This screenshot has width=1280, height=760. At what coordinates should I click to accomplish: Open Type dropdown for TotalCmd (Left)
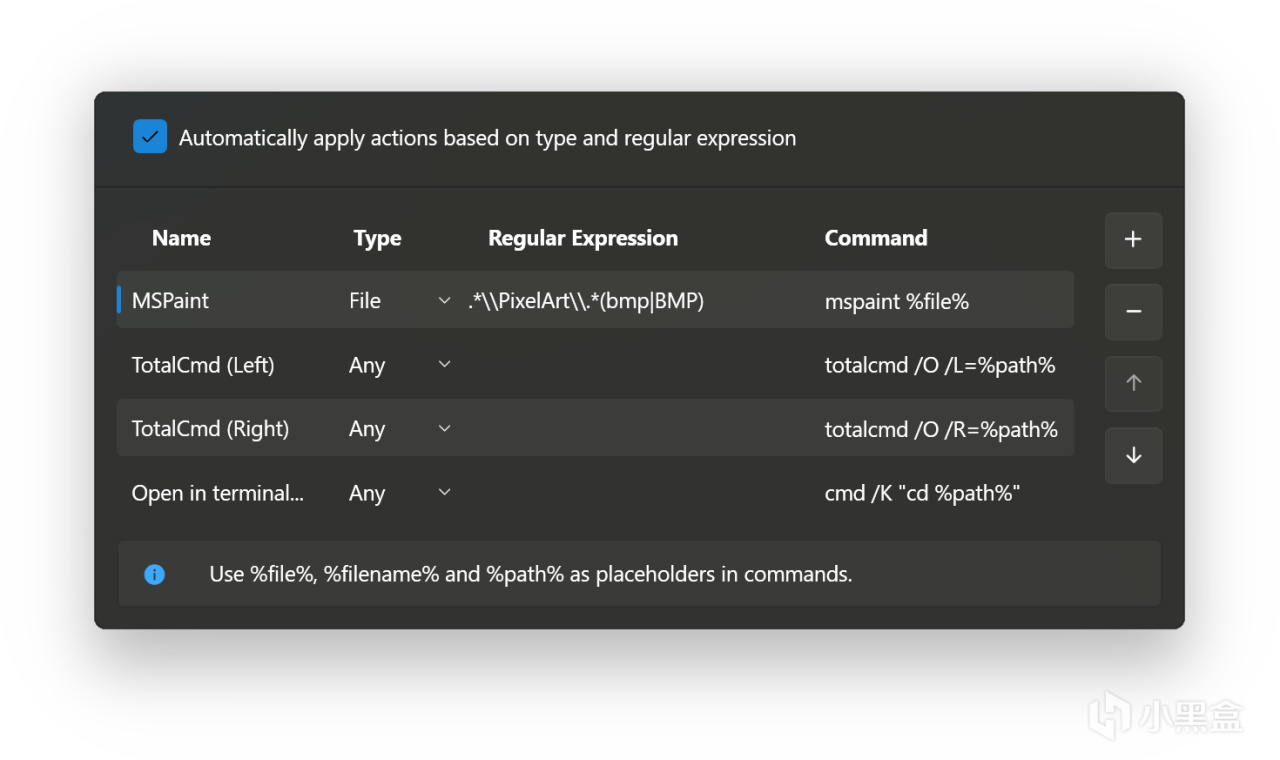click(444, 365)
